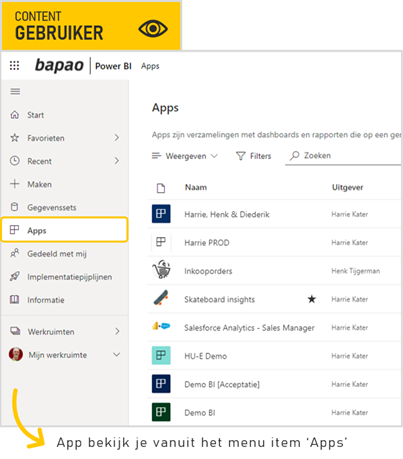Sort by the Naam column header
The width and height of the screenshot is (403, 459).
pyautogui.click(x=196, y=188)
